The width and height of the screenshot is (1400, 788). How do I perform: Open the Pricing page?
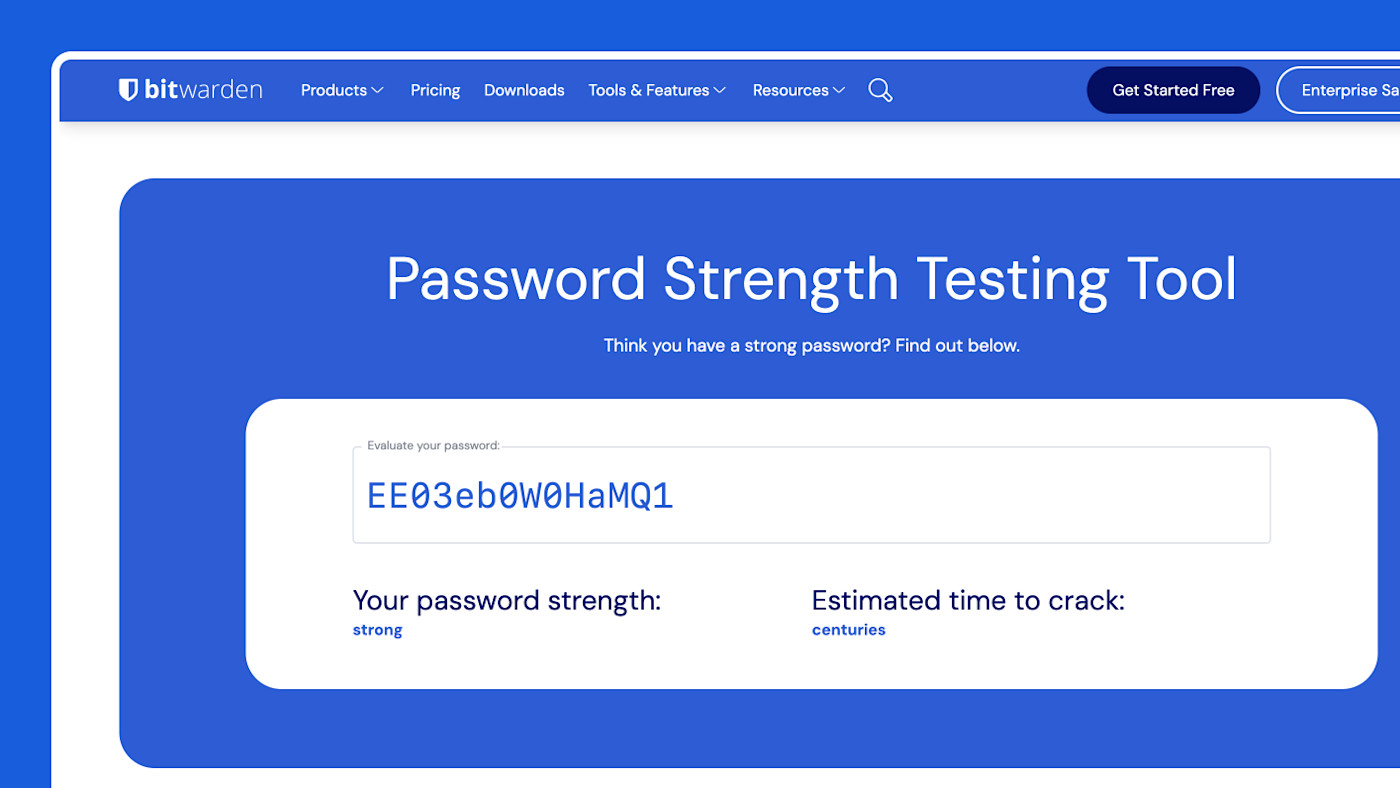tap(435, 90)
